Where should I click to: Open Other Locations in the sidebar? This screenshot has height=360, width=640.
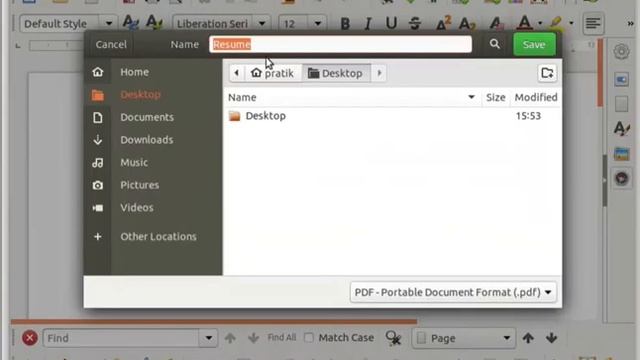(x=158, y=237)
